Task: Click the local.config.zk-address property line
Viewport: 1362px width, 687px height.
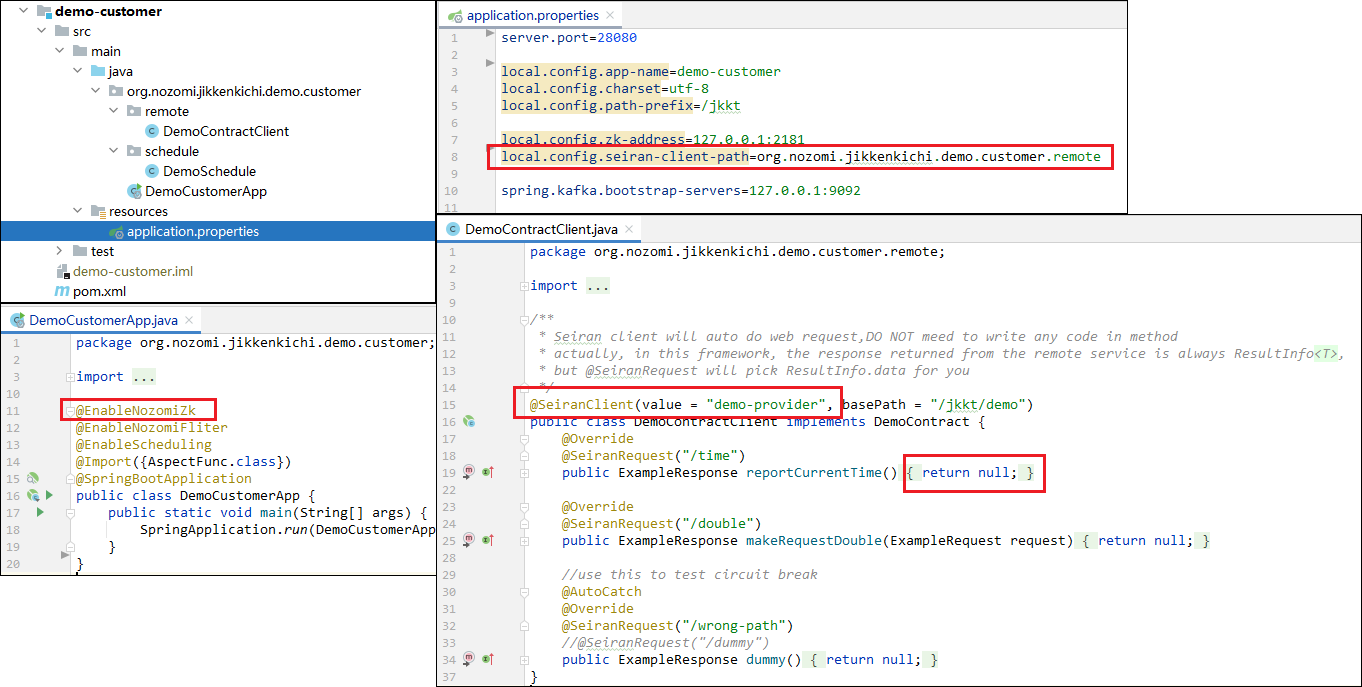Action: [653, 139]
